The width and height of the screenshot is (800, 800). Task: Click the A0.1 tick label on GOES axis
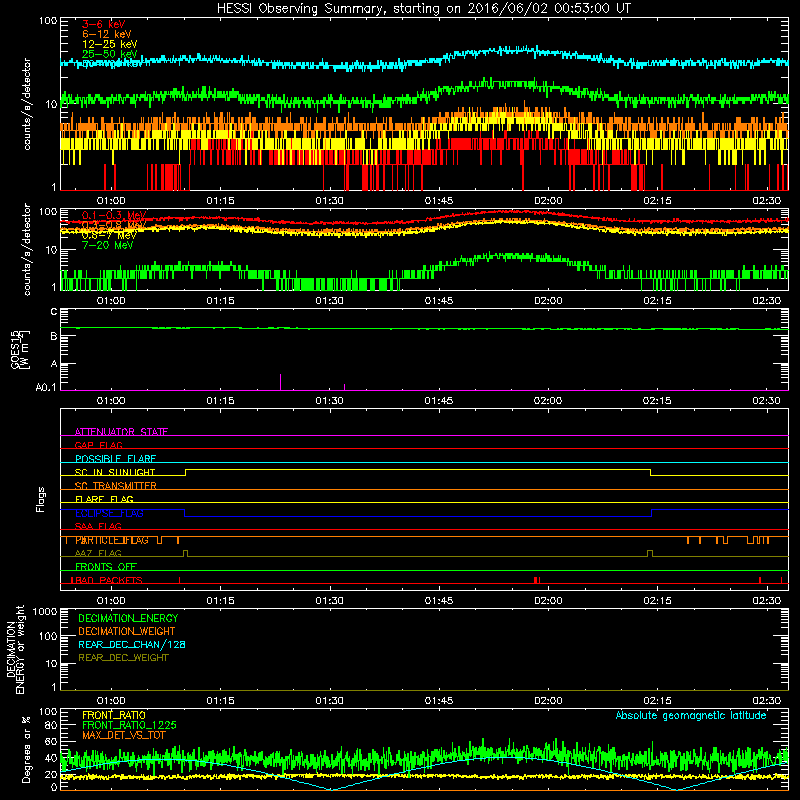click(46, 387)
